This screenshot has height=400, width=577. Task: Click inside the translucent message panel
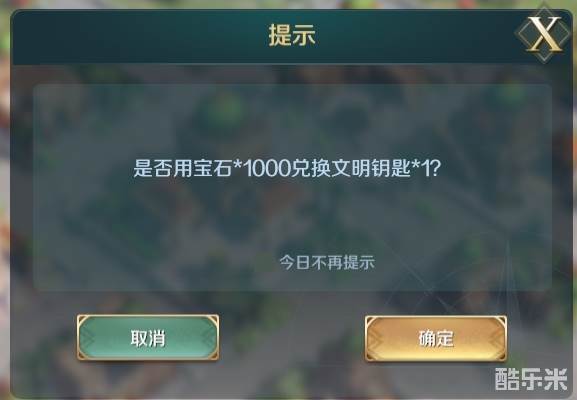(x=293, y=188)
